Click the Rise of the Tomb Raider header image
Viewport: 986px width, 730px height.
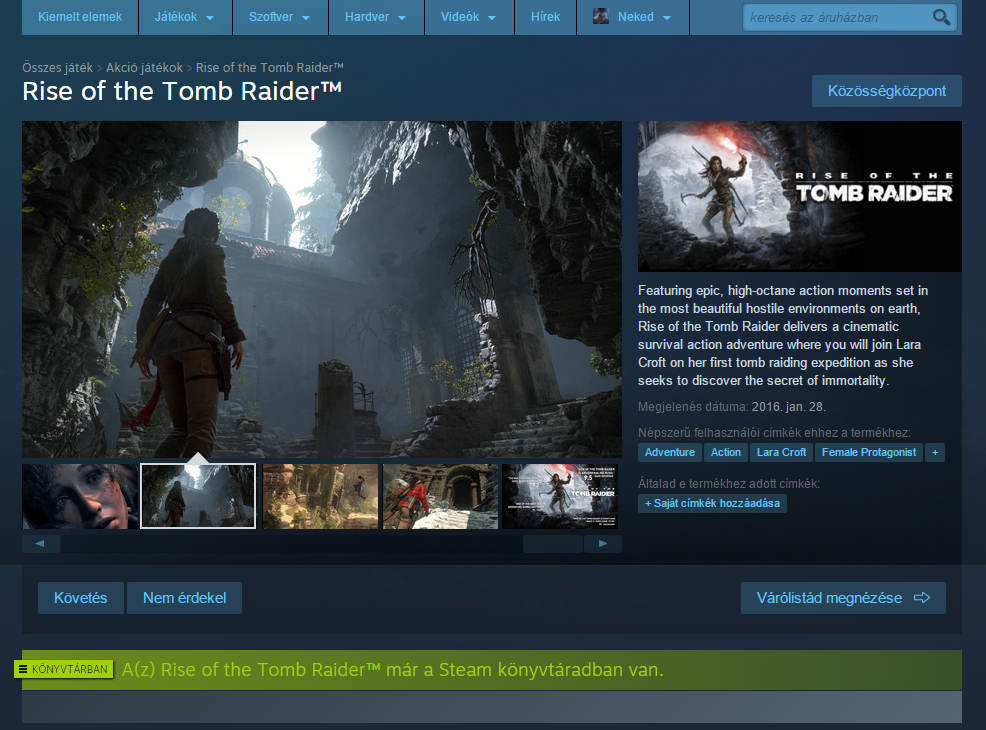point(800,196)
